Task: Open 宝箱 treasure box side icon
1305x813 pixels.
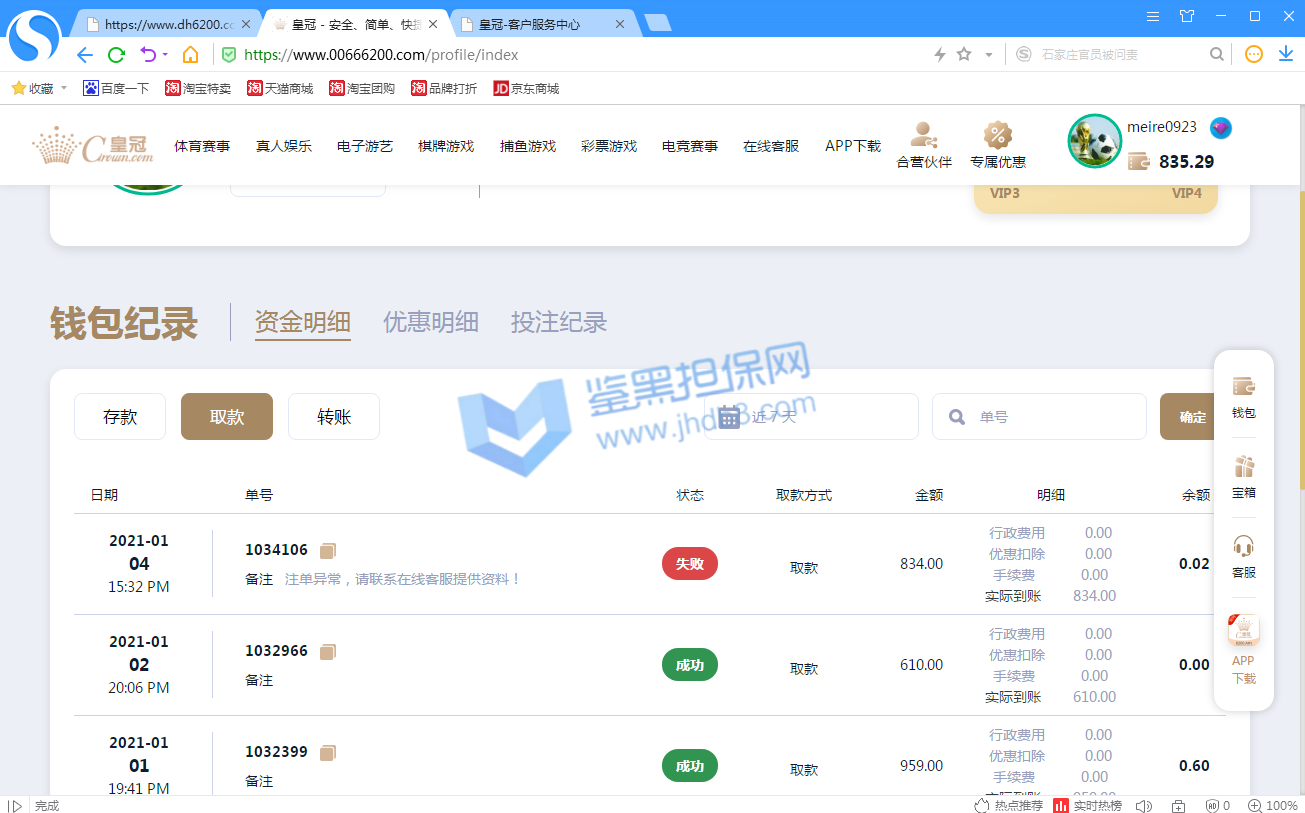Action: click(x=1243, y=476)
